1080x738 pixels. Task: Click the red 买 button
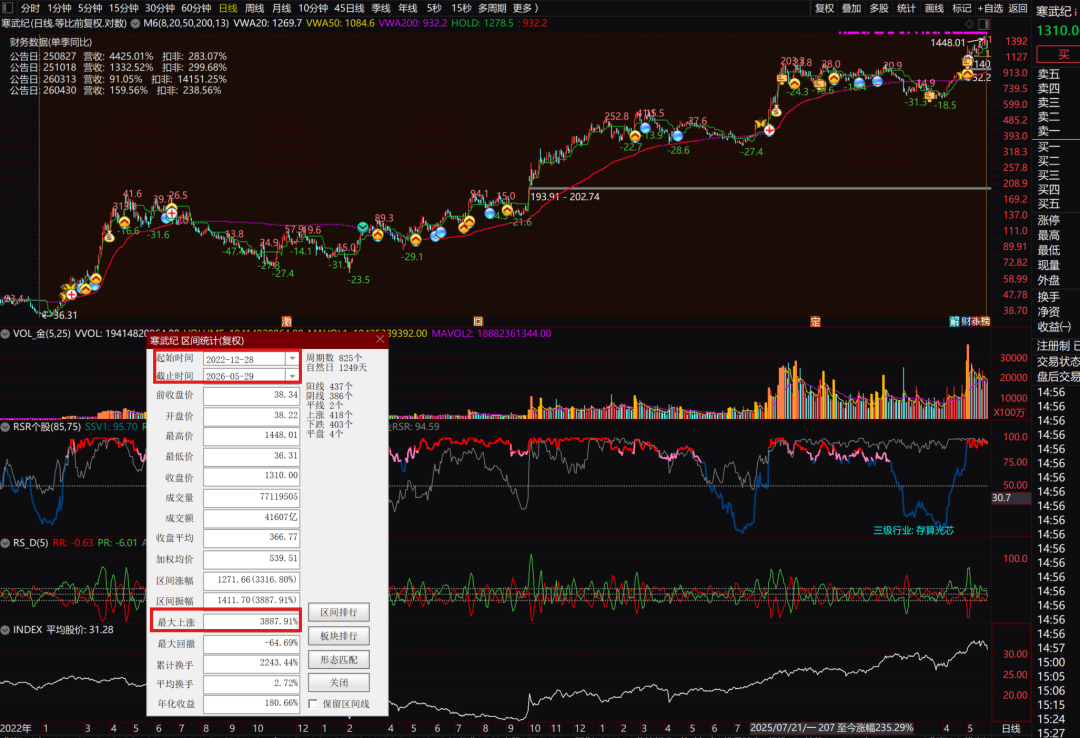click(x=1059, y=54)
